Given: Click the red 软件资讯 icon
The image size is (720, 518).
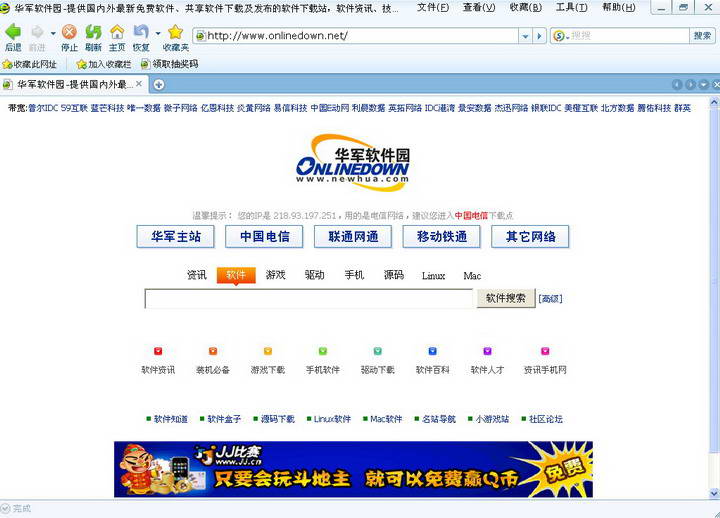Looking at the screenshot, I should (x=158, y=351).
